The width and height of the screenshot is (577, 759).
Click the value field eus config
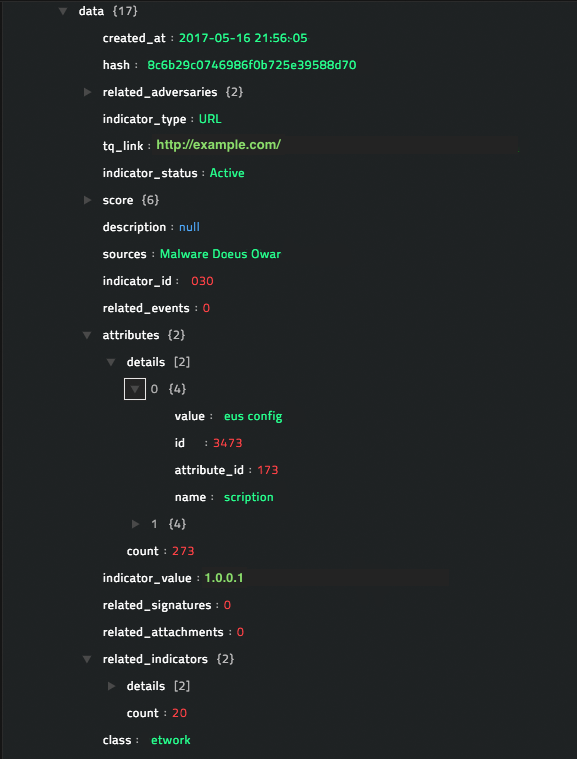click(253, 416)
